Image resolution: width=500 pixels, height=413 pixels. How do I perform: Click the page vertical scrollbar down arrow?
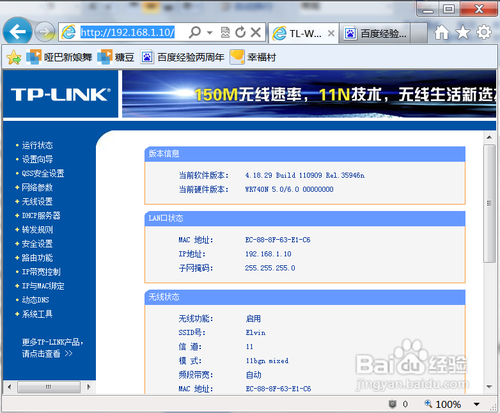[x=489, y=387]
